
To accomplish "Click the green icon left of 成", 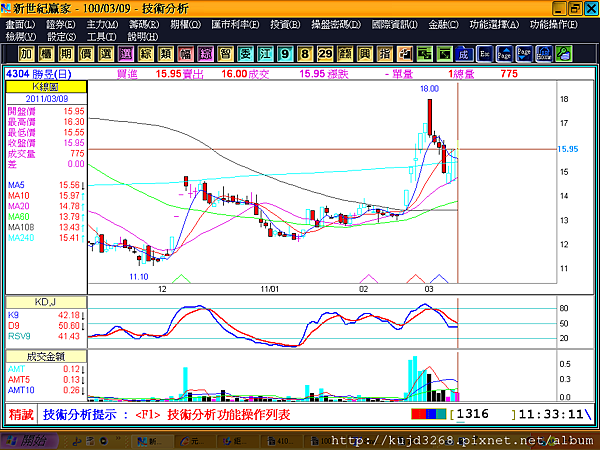I will pyautogui.click(x=444, y=54).
